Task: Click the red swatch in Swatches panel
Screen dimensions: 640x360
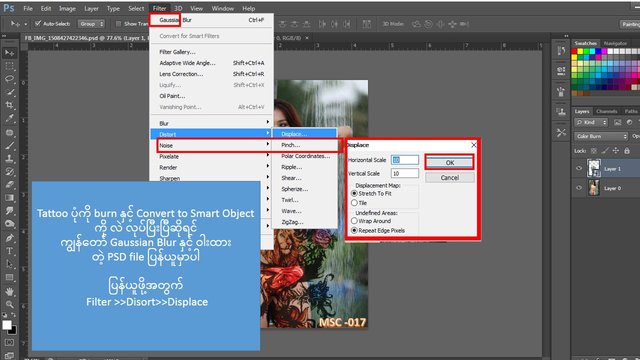Action: 574,51
